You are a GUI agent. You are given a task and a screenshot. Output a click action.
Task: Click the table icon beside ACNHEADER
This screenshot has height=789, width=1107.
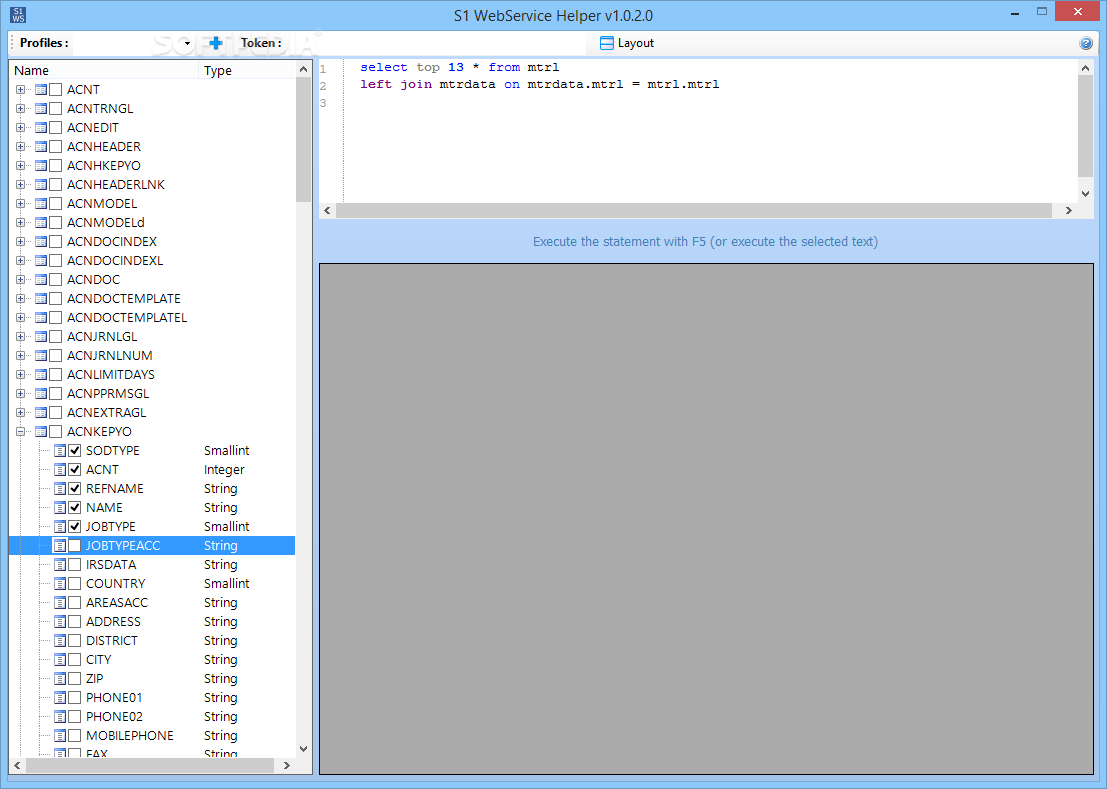41,147
